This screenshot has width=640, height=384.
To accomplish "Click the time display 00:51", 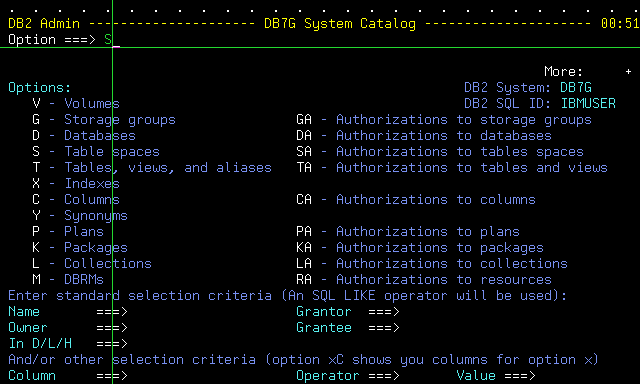I will click(620, 24).
